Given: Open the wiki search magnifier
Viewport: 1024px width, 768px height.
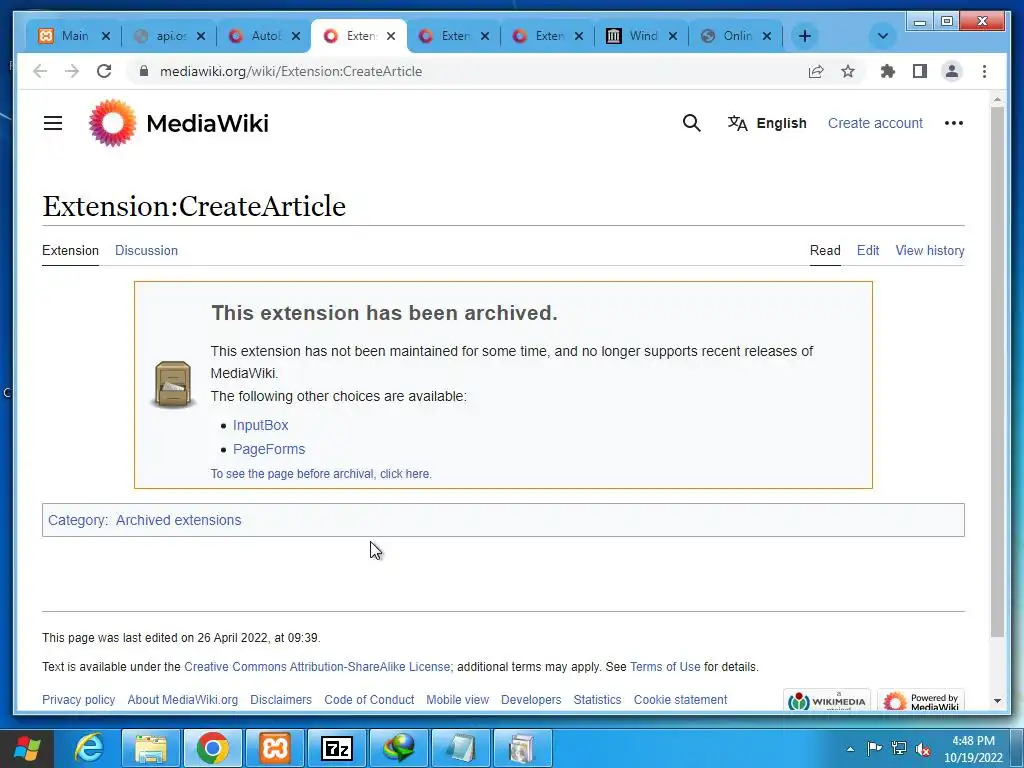Looking at the screenshot, I should 692,123.
